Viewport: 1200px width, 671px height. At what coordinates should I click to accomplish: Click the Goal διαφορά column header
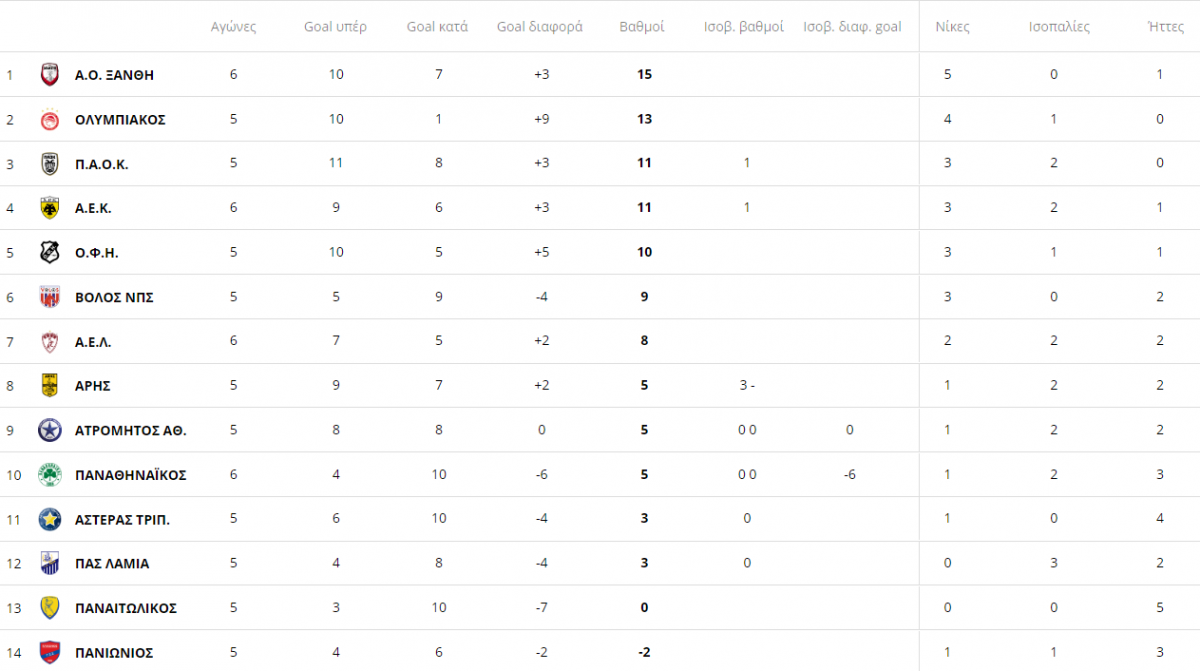(540, 27)
